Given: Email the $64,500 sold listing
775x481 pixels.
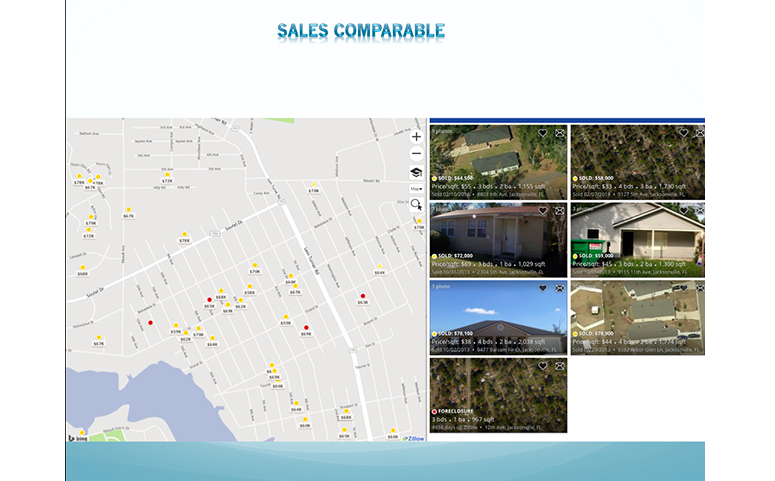Looking at the screenshot, I should pyautogui.click(x=559, y=133).
